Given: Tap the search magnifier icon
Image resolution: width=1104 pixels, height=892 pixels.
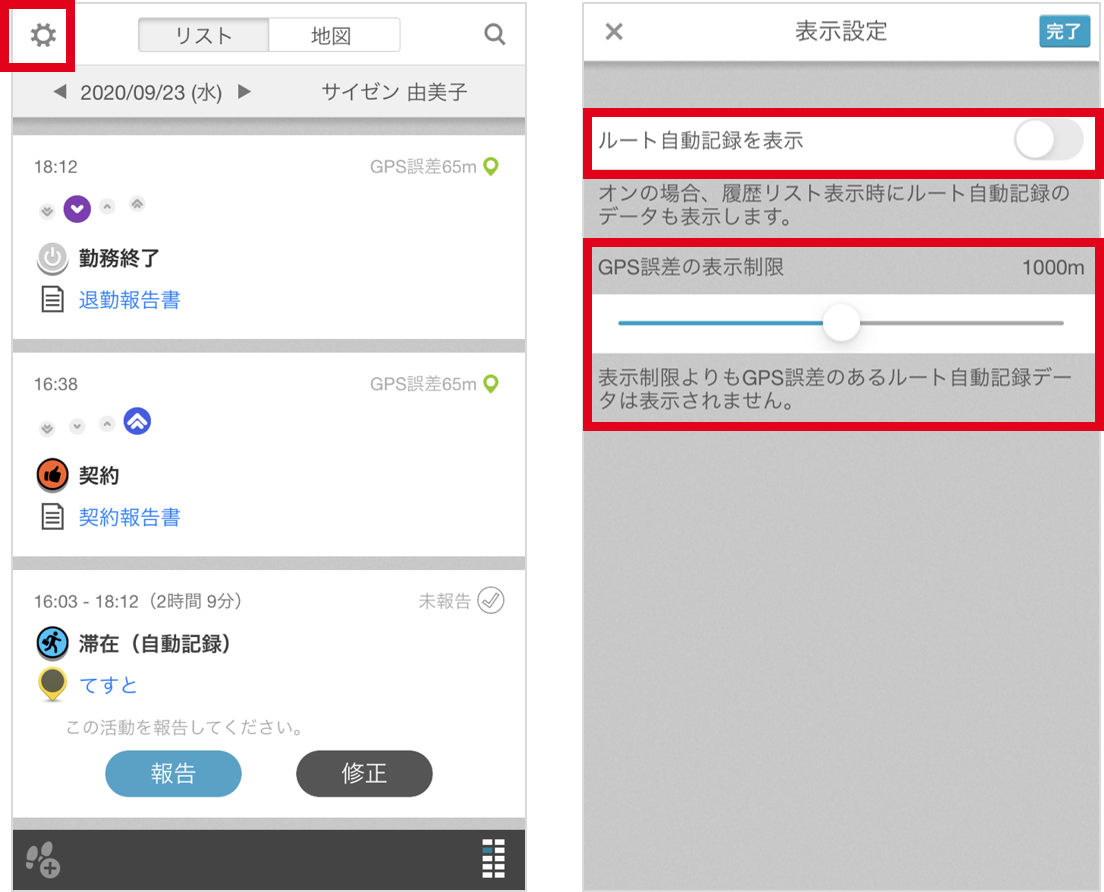Looking at the screenshot, I should click(494, 34).
